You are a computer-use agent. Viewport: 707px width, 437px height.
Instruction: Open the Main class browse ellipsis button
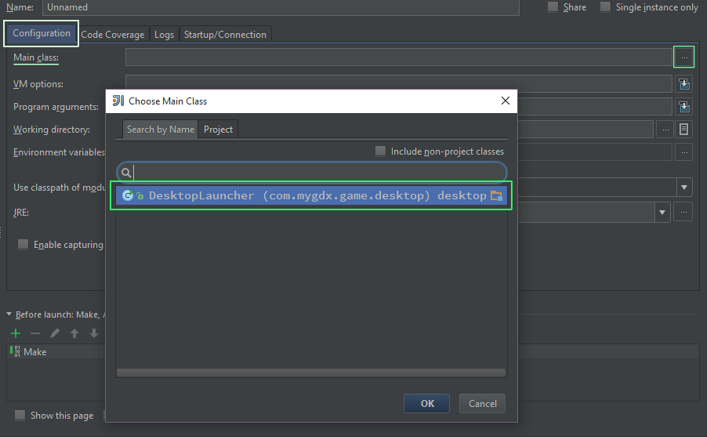pos(684,58)
